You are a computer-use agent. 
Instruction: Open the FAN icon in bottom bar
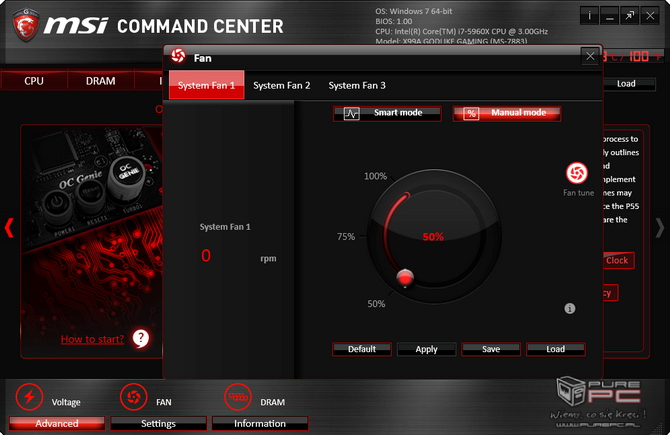pos(134,397)
